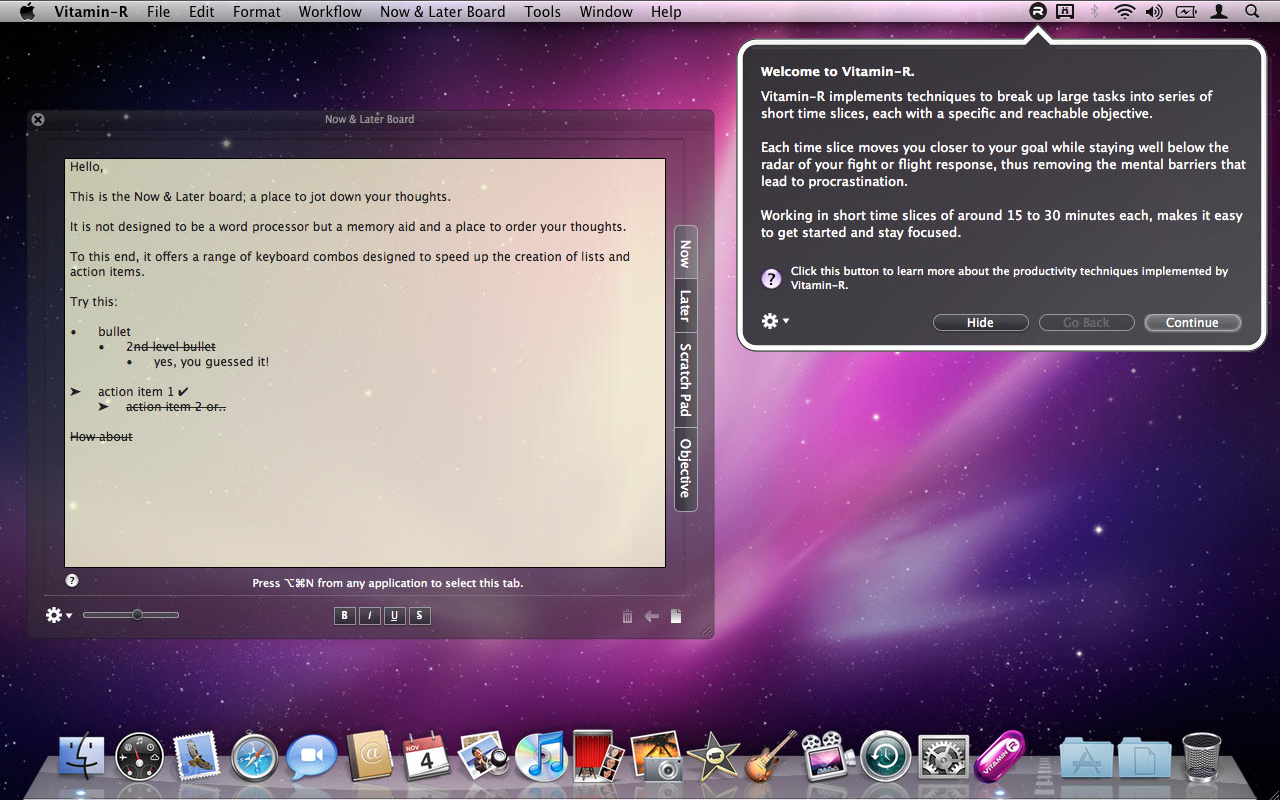Open the Window menu
This screenshot has height=800, width=1280.
click(606, 12)
